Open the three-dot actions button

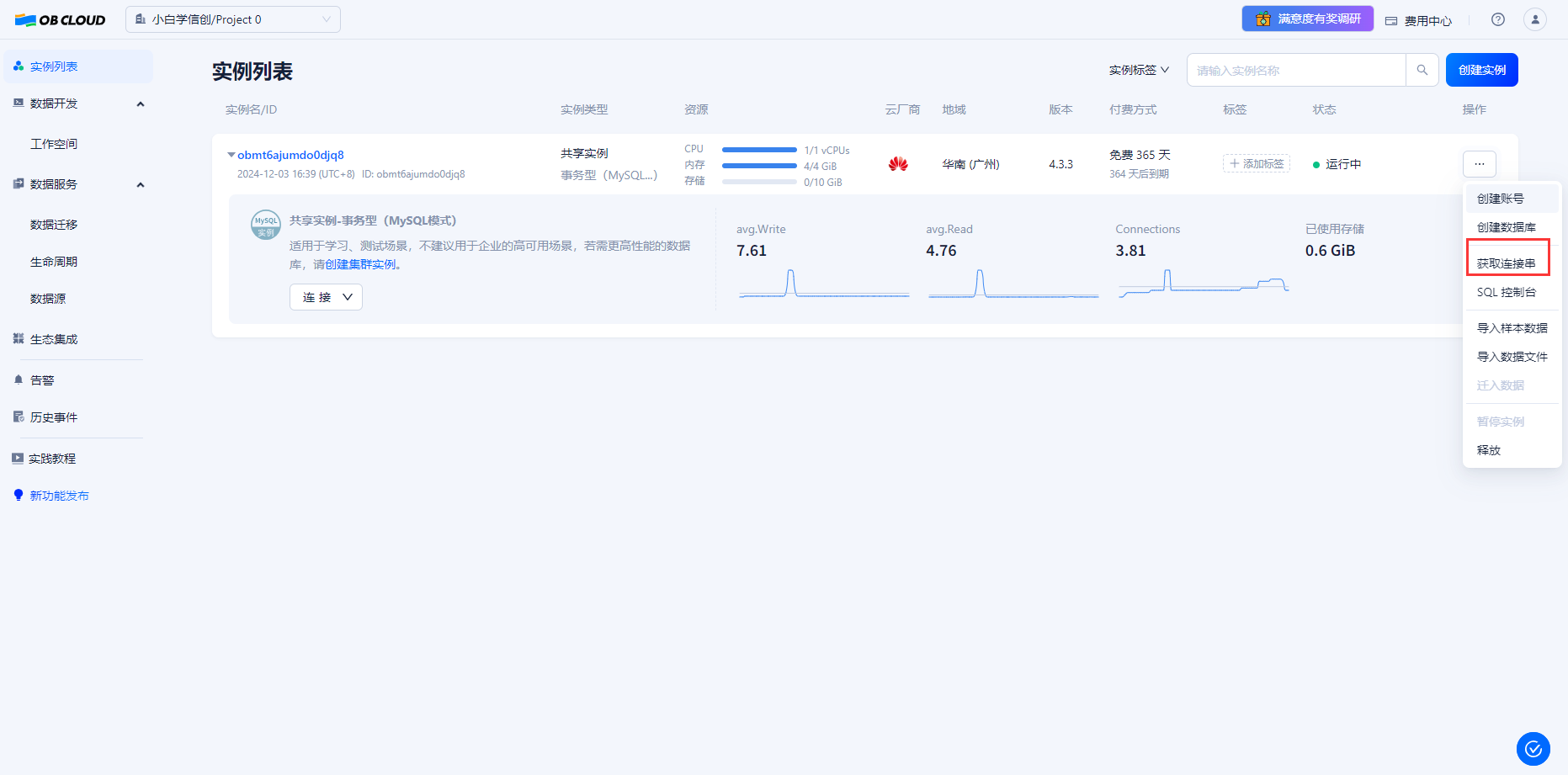pos(1480,164)
